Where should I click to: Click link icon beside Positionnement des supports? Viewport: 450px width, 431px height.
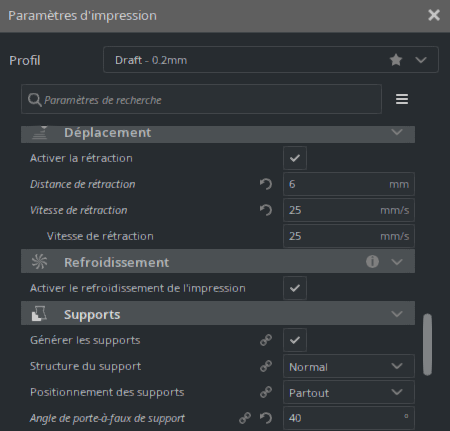pos(266,392)
